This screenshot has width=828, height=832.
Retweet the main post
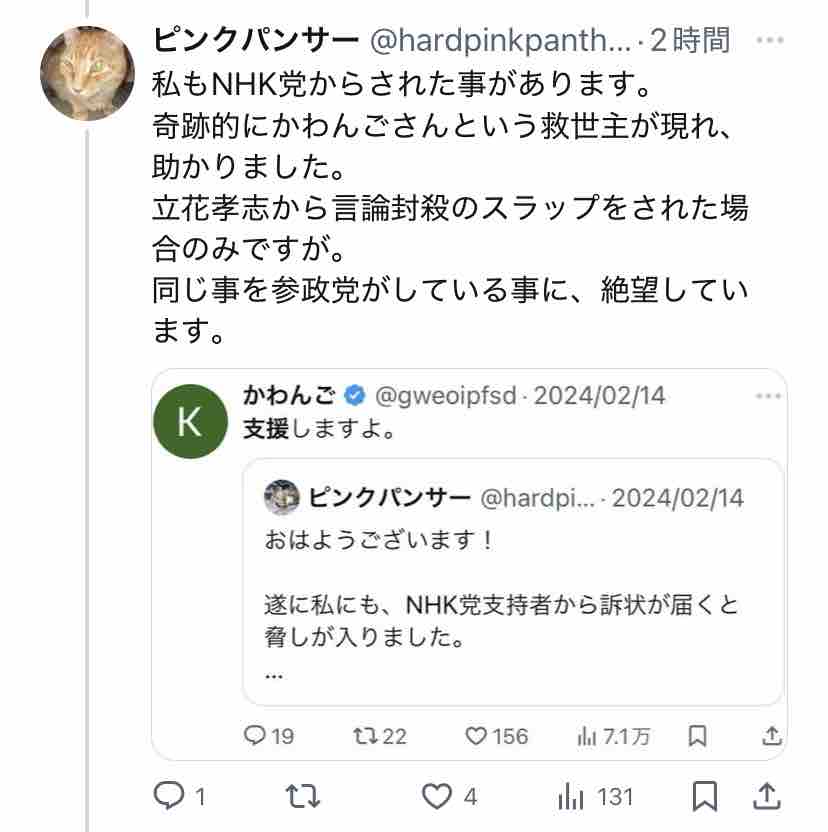click(303, 797)
